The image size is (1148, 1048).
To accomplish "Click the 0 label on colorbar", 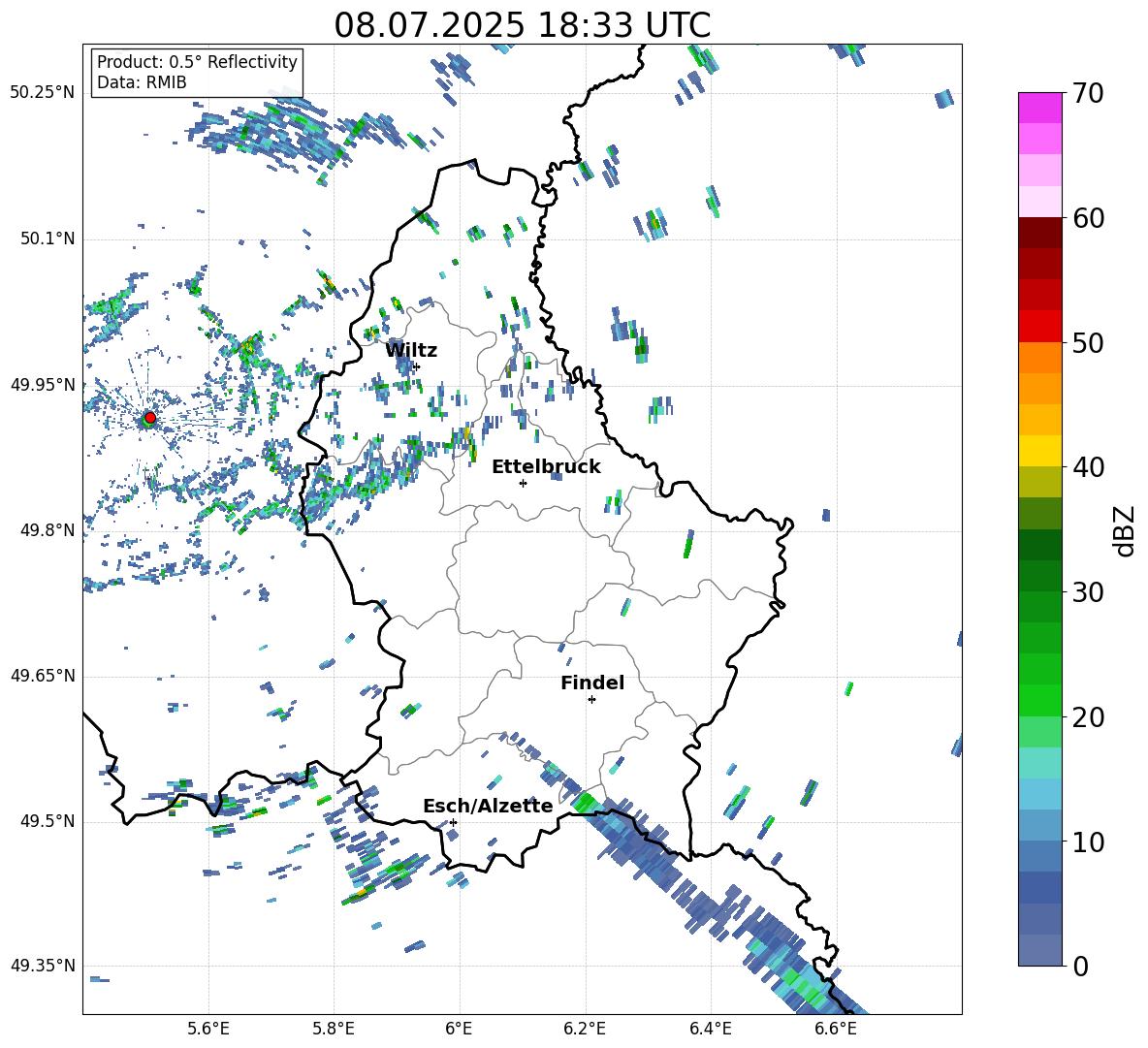I will pos(1080,967).
